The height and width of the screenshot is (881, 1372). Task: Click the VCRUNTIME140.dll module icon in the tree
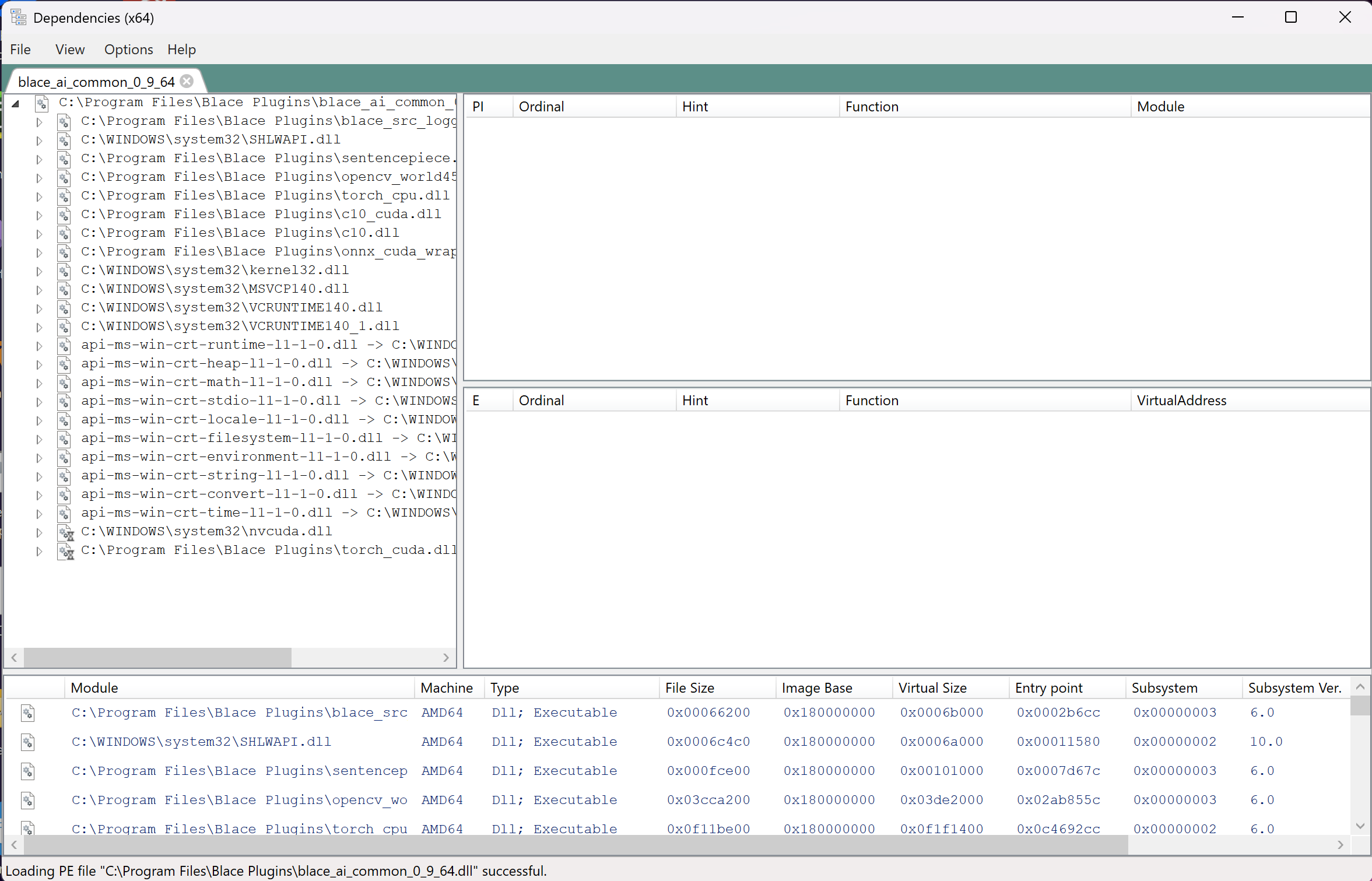coord(64,308)
